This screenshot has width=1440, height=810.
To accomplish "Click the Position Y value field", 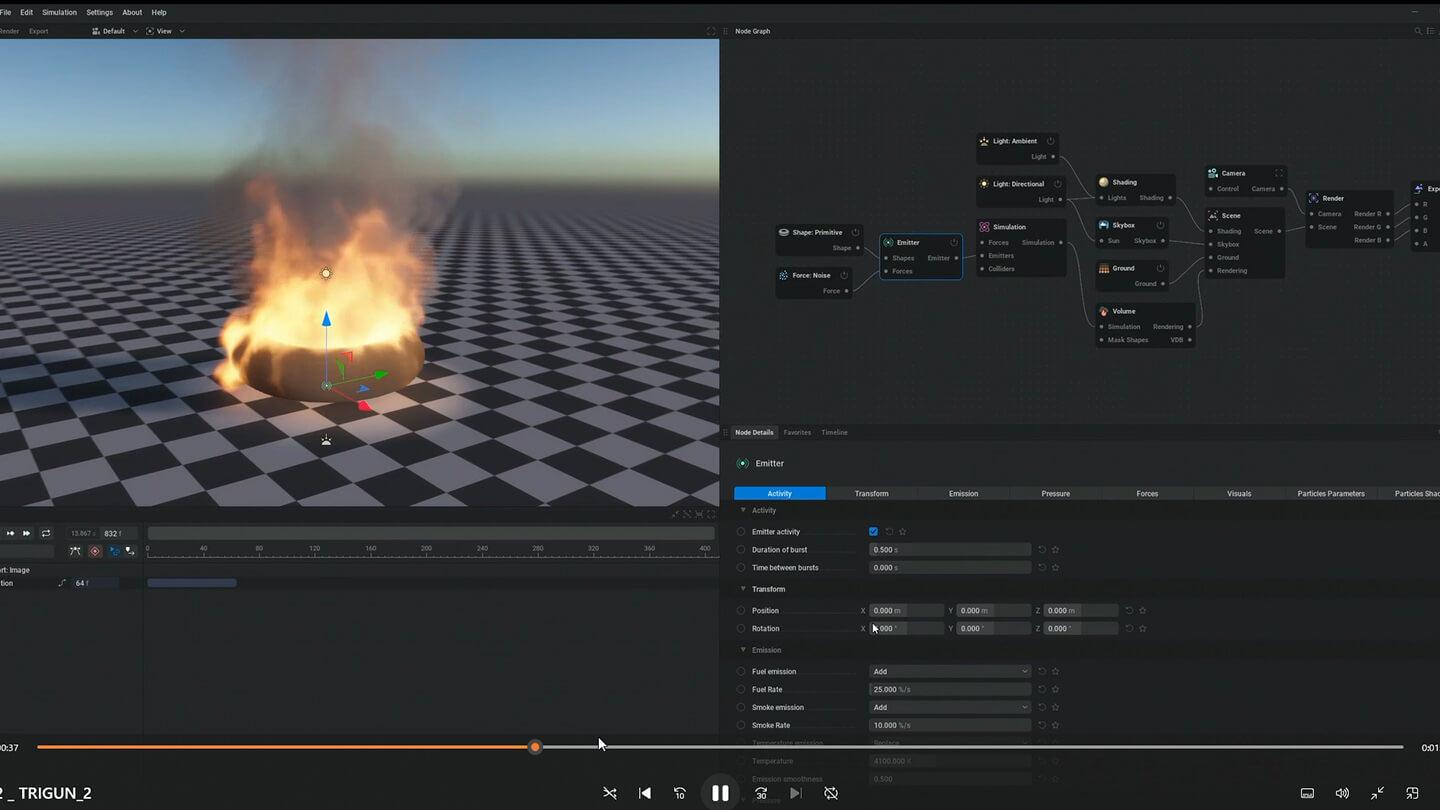I will [x=993, y=611].
